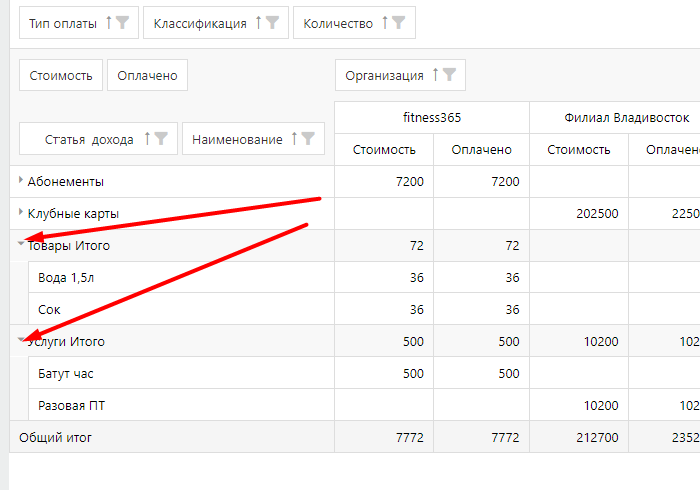Collapse the Услуги Итого group
Image resolution: width=700 pixels, height=490 pixels.
click(x=21, y=340)
